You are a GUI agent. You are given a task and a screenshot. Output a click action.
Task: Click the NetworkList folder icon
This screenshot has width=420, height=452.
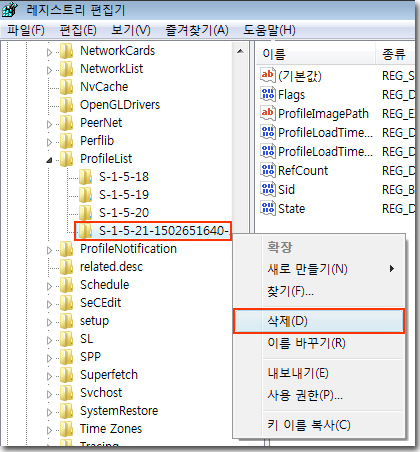67,69
